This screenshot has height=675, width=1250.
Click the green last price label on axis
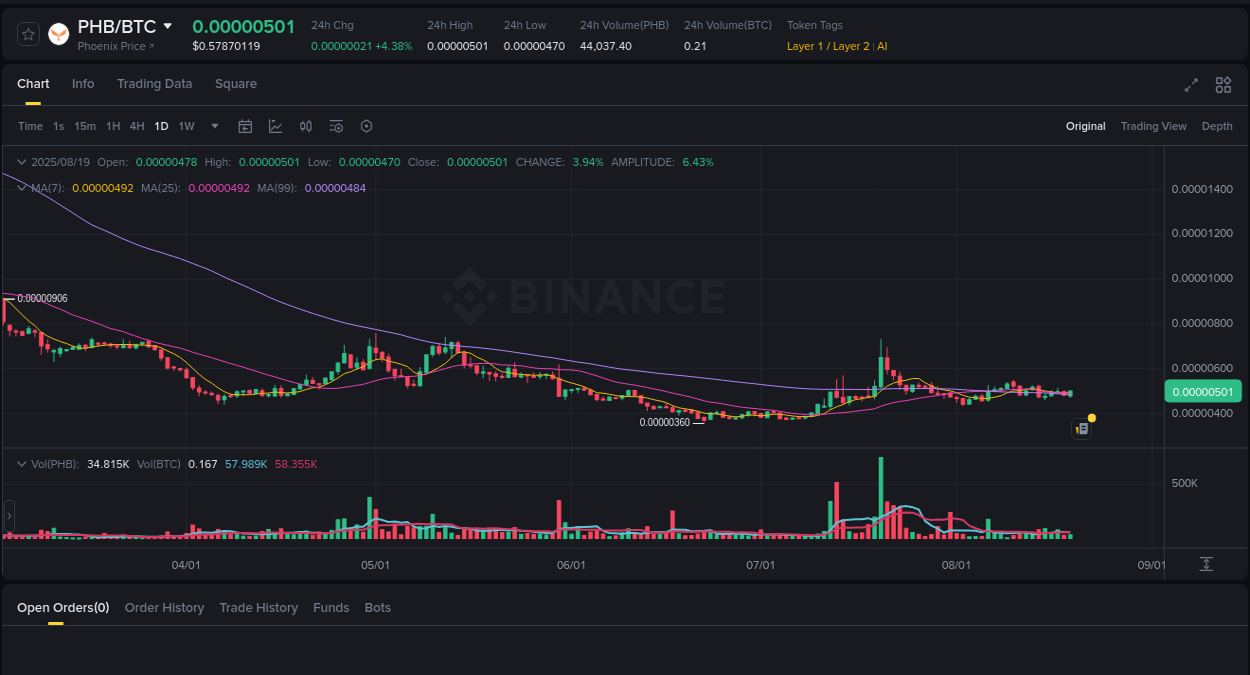pos(1203,391)
